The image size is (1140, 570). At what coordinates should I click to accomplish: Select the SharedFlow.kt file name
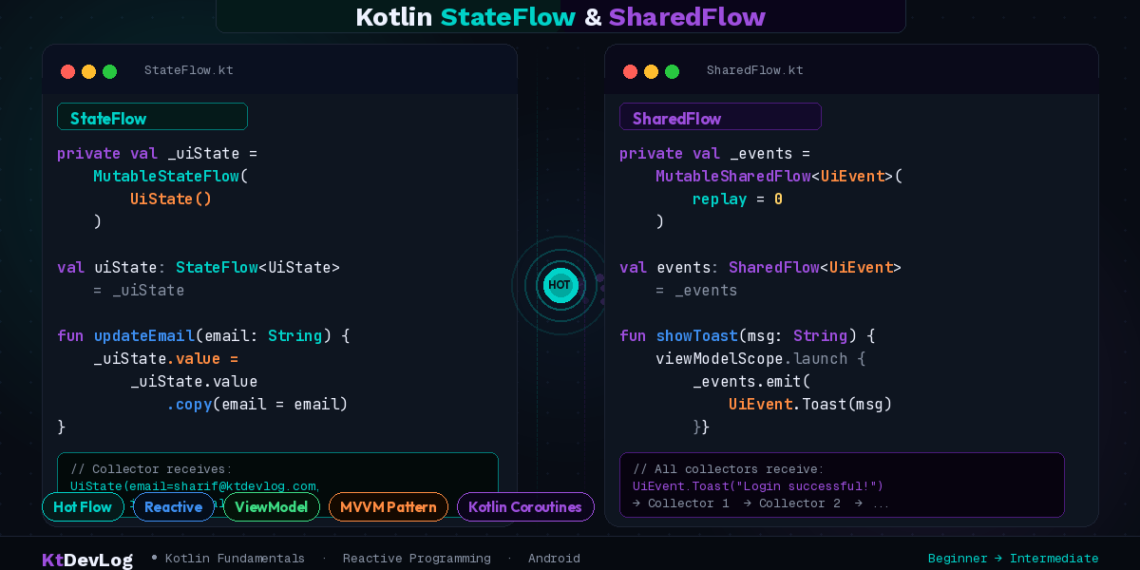[x=755, y=71]
